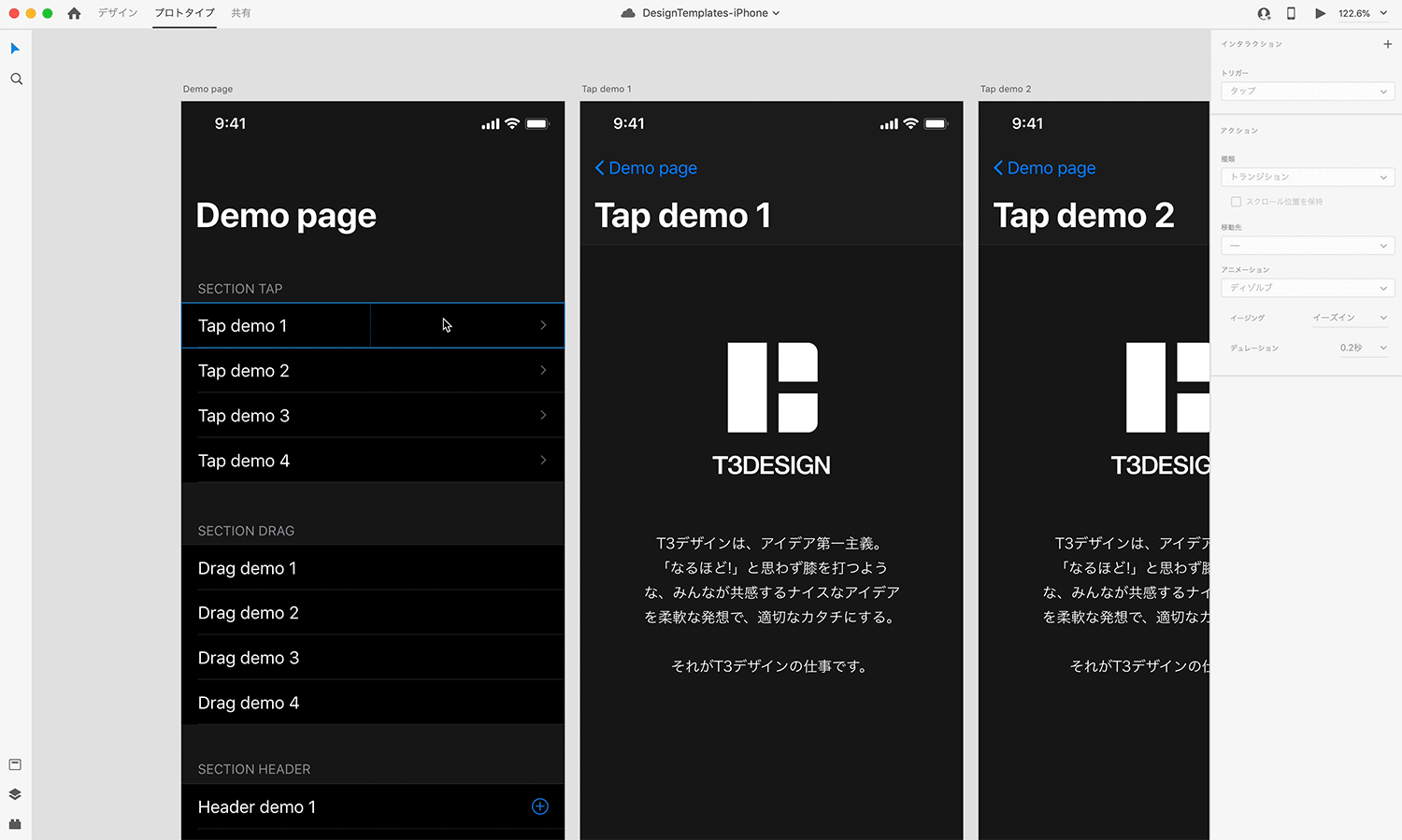This screenshot has height=840, width=1402.
Task: Switch to the デザイン tab
Action: coord(118,13)
